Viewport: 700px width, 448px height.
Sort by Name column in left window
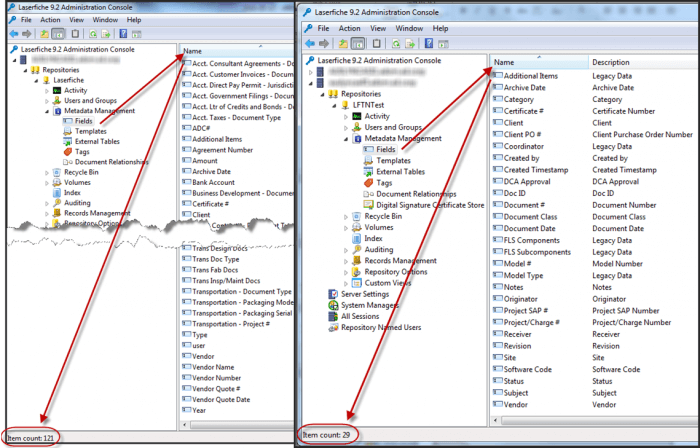click(x=237, y=51)
